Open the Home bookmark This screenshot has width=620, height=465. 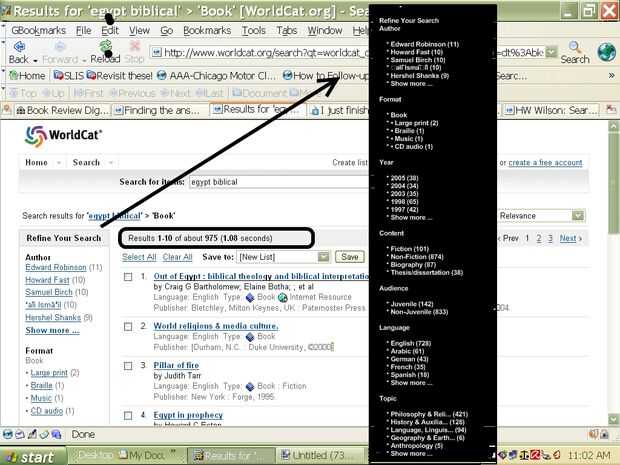tap(27, 76)
